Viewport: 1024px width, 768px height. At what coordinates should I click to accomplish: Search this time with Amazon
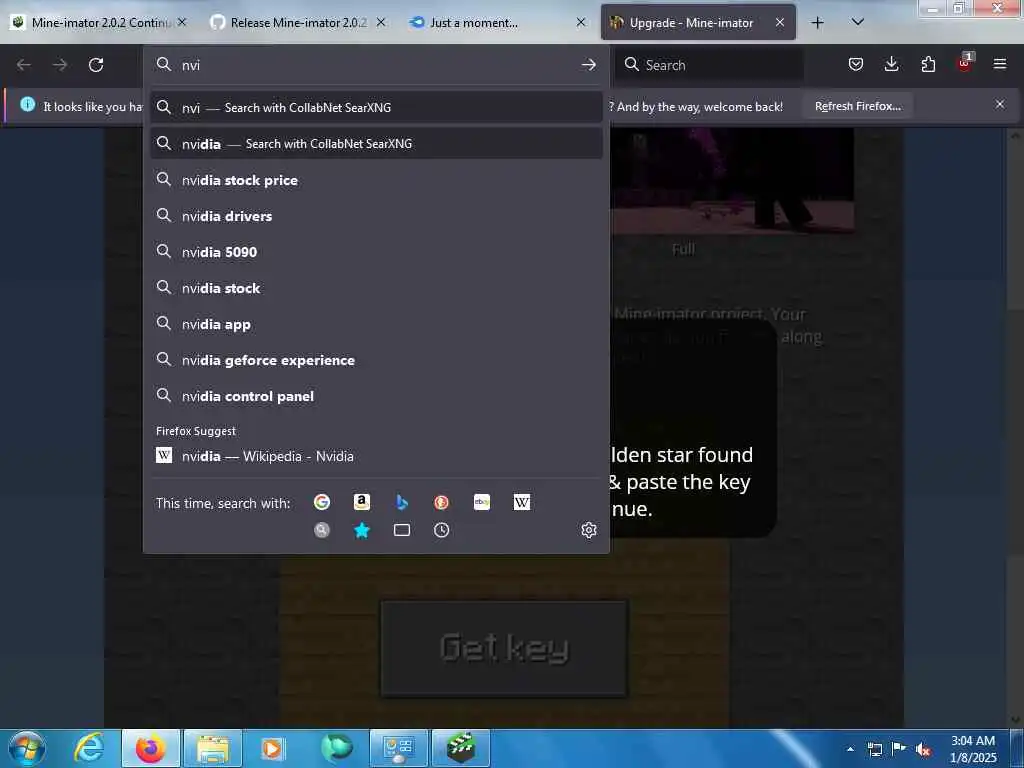(x=361, y=502)
